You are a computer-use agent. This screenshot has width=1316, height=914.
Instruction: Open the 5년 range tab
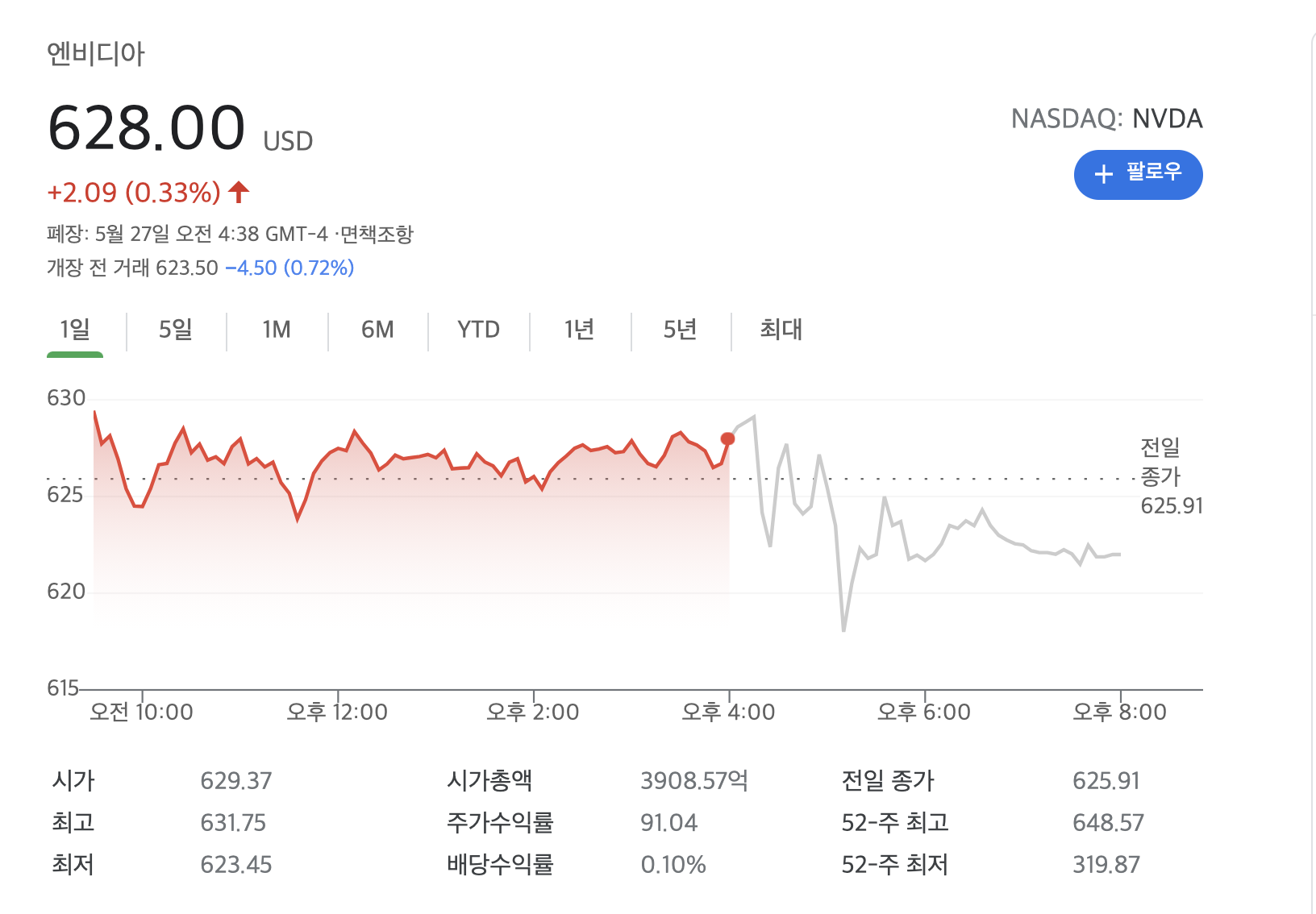[680, 330]
